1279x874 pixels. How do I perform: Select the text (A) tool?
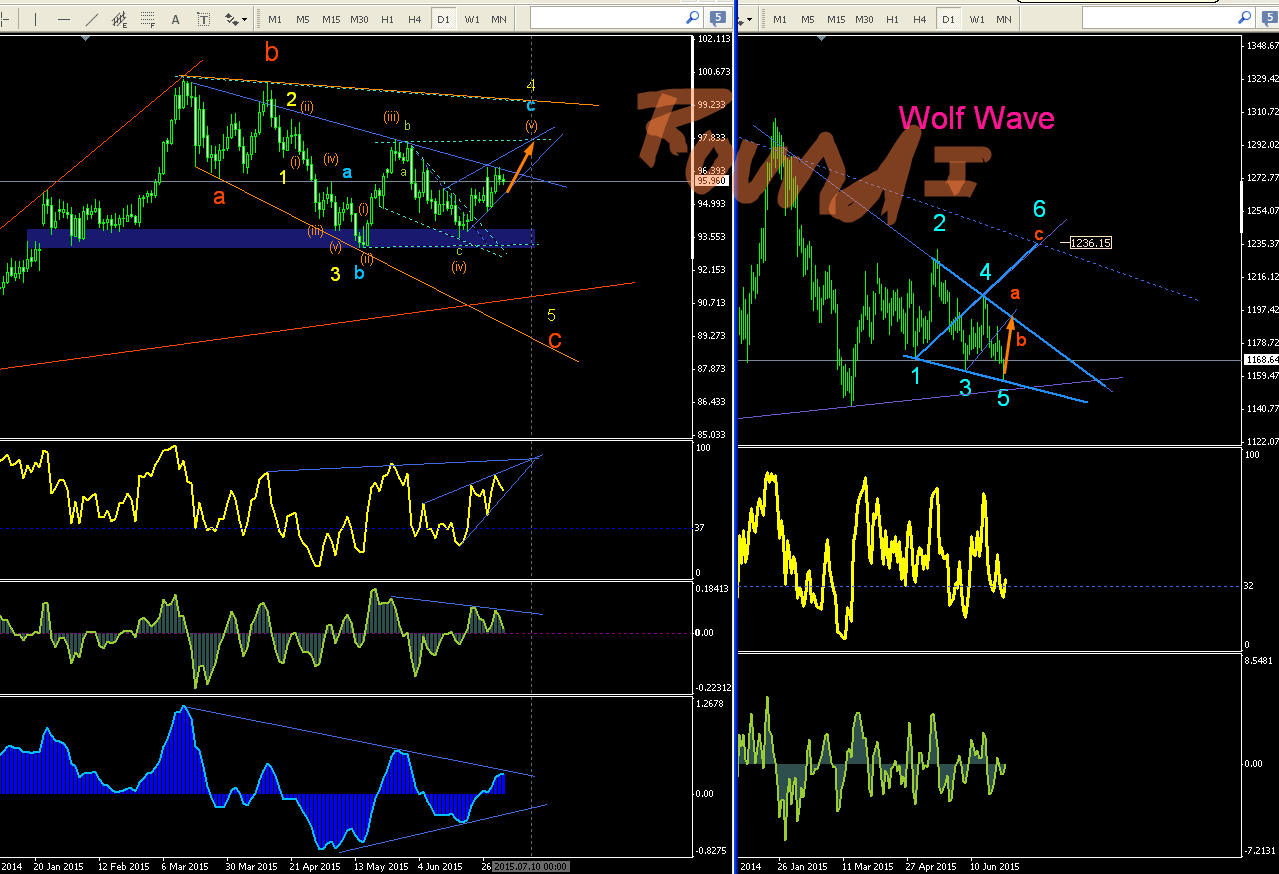click(176, 19)
